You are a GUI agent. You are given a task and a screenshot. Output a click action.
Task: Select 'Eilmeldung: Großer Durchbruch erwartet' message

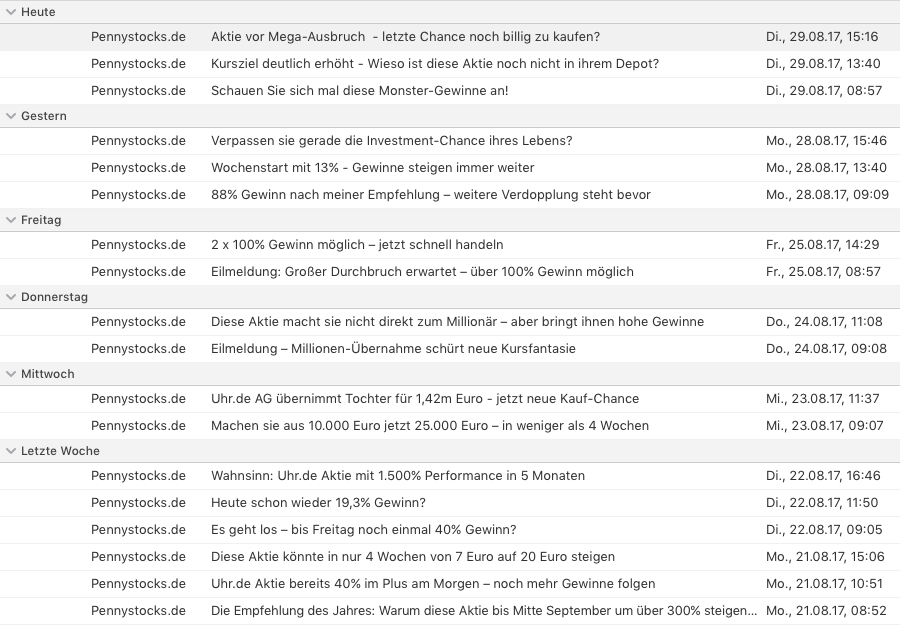pos(422,272)
